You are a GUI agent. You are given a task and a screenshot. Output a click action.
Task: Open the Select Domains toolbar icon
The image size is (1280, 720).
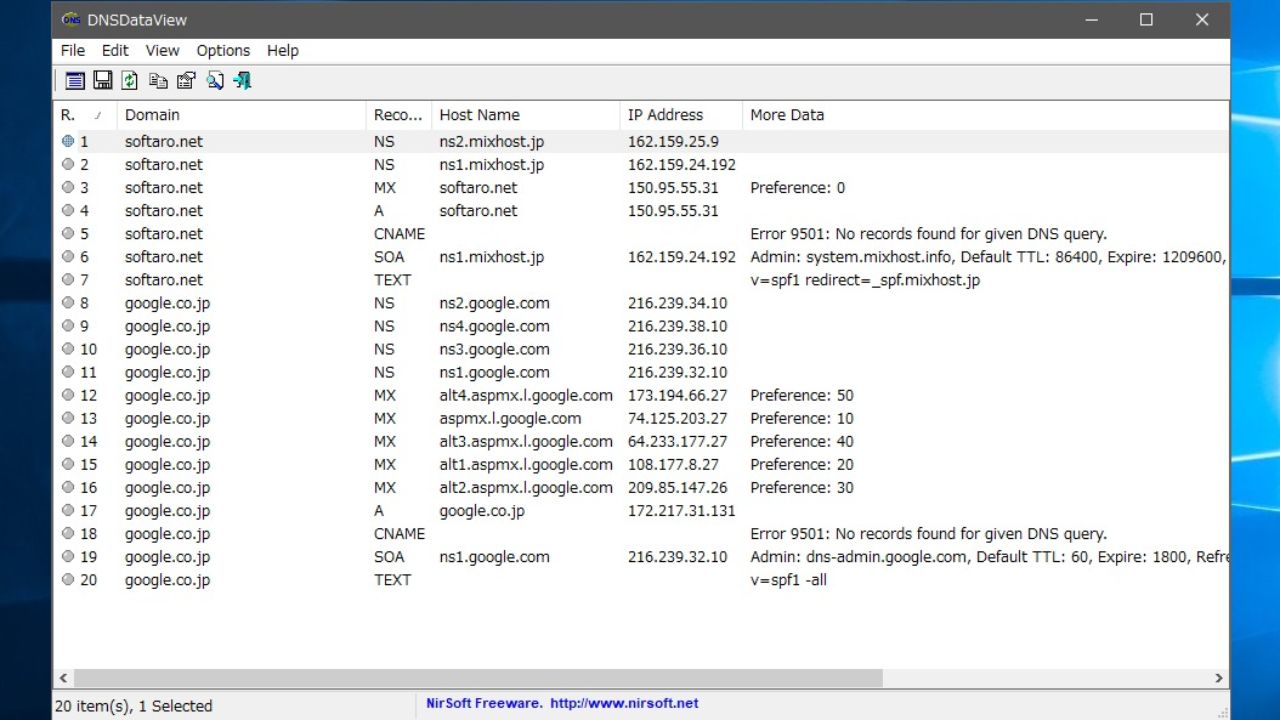(75, 81)
